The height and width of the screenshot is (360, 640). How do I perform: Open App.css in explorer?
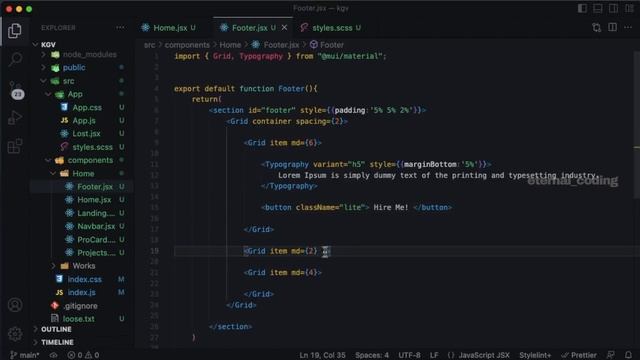coord(87,107)
